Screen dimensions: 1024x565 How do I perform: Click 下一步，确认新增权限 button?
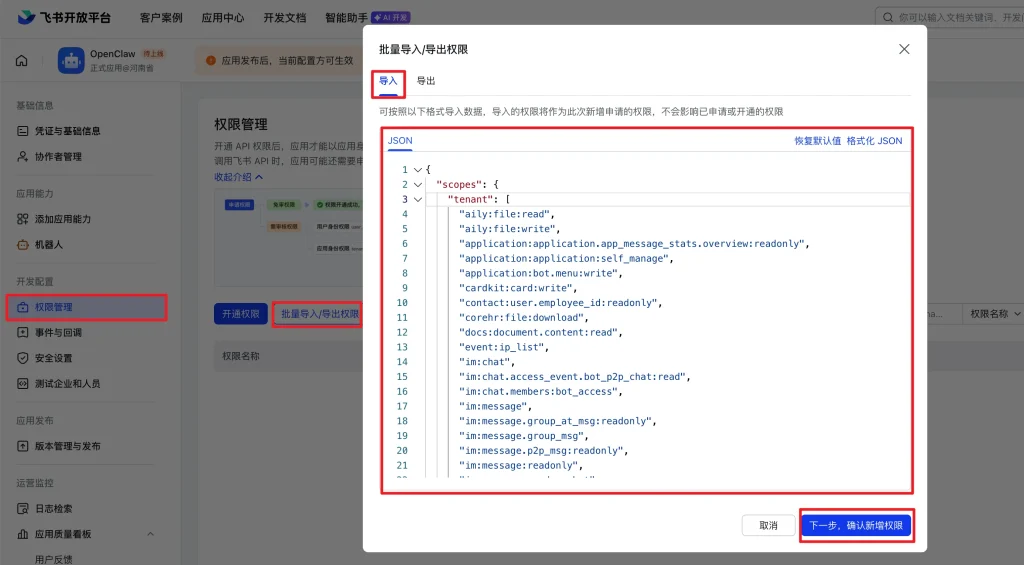(856, 525)
